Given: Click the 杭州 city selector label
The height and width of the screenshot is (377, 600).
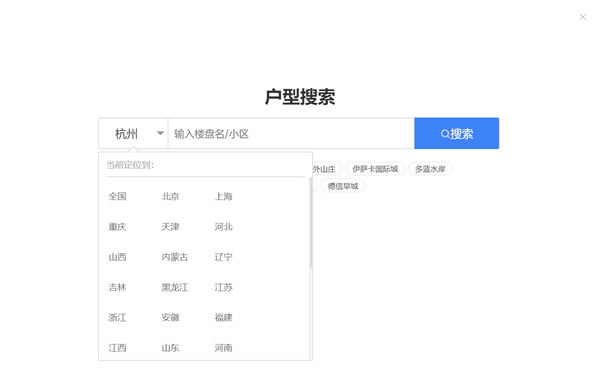Looking at the screenshot, I should (x=126, y=134).
